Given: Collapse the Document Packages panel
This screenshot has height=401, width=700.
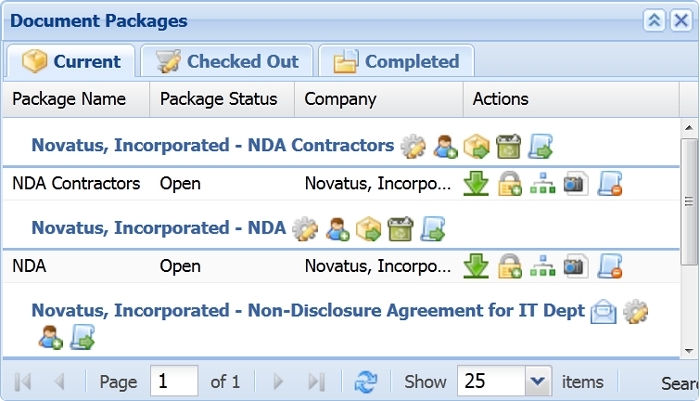Looking at the screenshot, I should [654, 21].
